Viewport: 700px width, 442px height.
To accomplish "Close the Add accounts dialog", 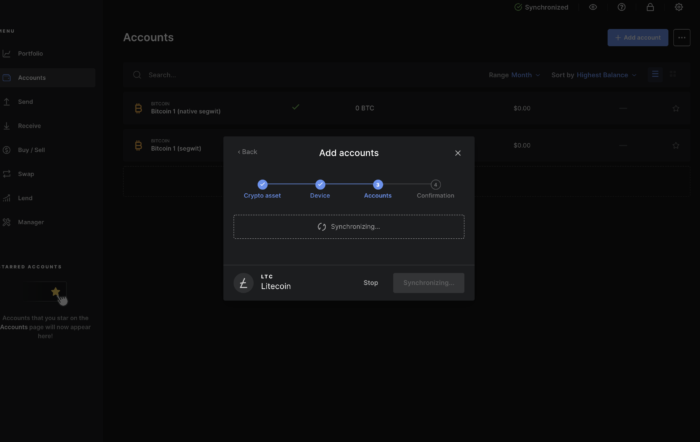I will click(458, 153).
